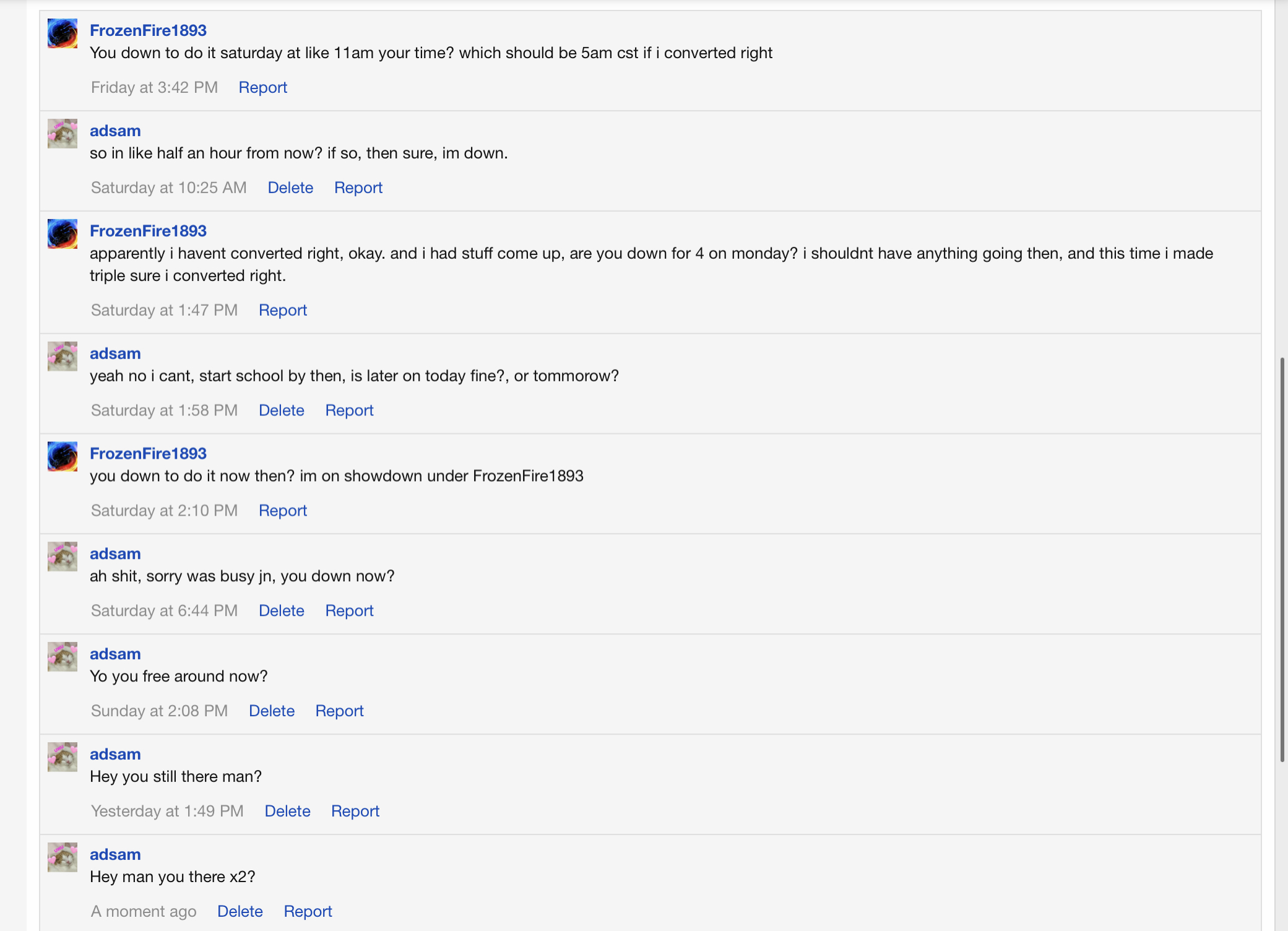Click adsam's avatar on the "ah shit" message
Image resolution: width=1288 pixels, height=931 pixels.
pyautogui.click(x=63, y=557)
